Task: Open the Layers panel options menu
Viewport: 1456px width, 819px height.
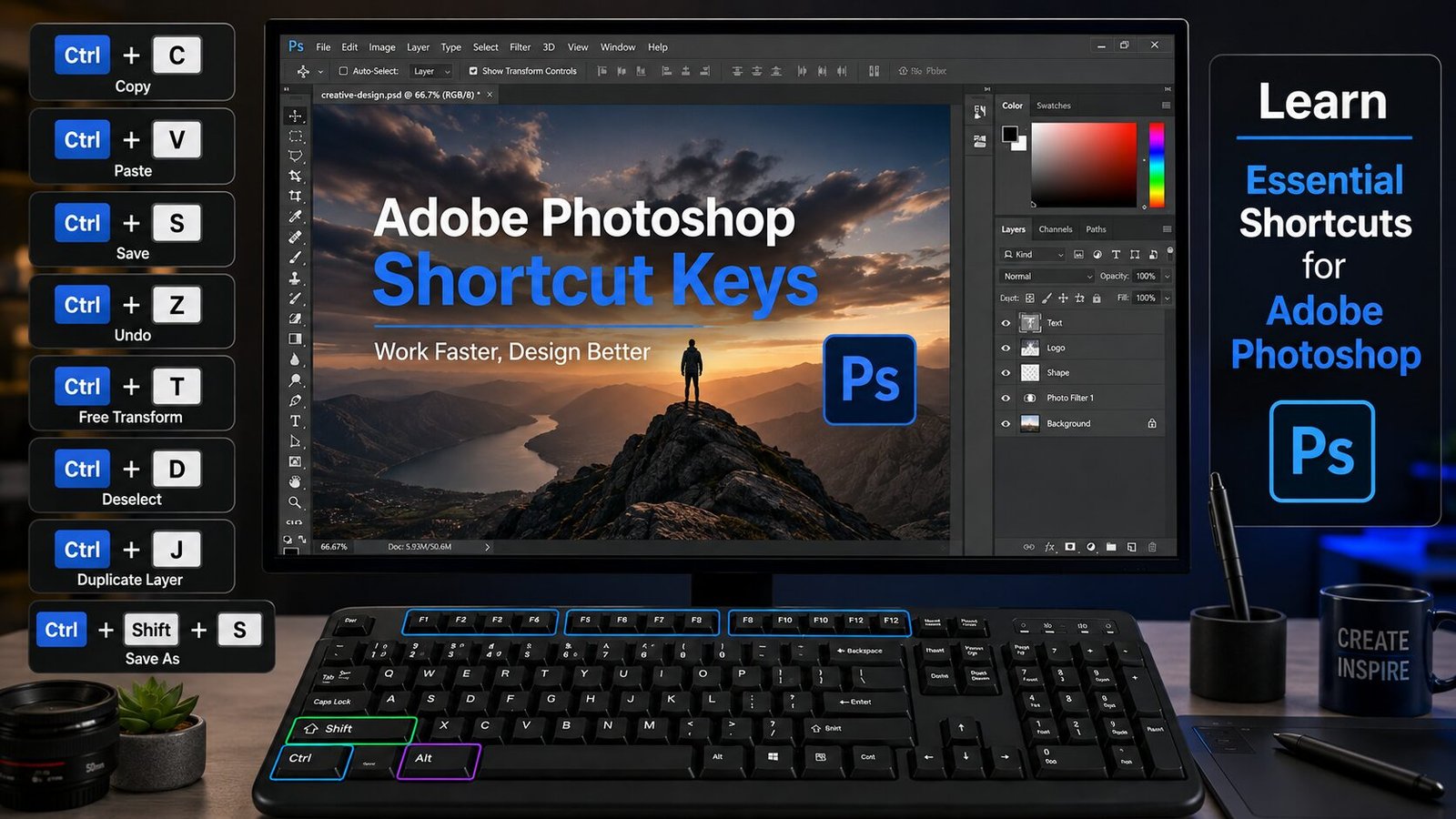Action: click(x=1167, y=229)
